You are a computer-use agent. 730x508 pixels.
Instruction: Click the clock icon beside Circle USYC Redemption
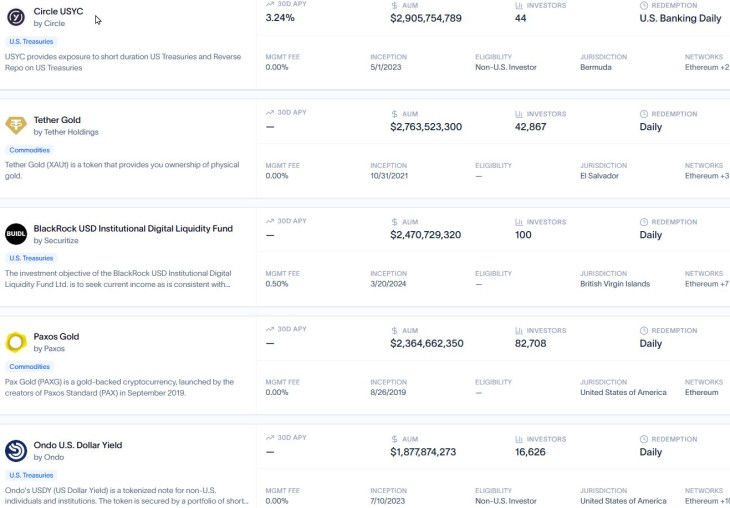coord(643,5)
